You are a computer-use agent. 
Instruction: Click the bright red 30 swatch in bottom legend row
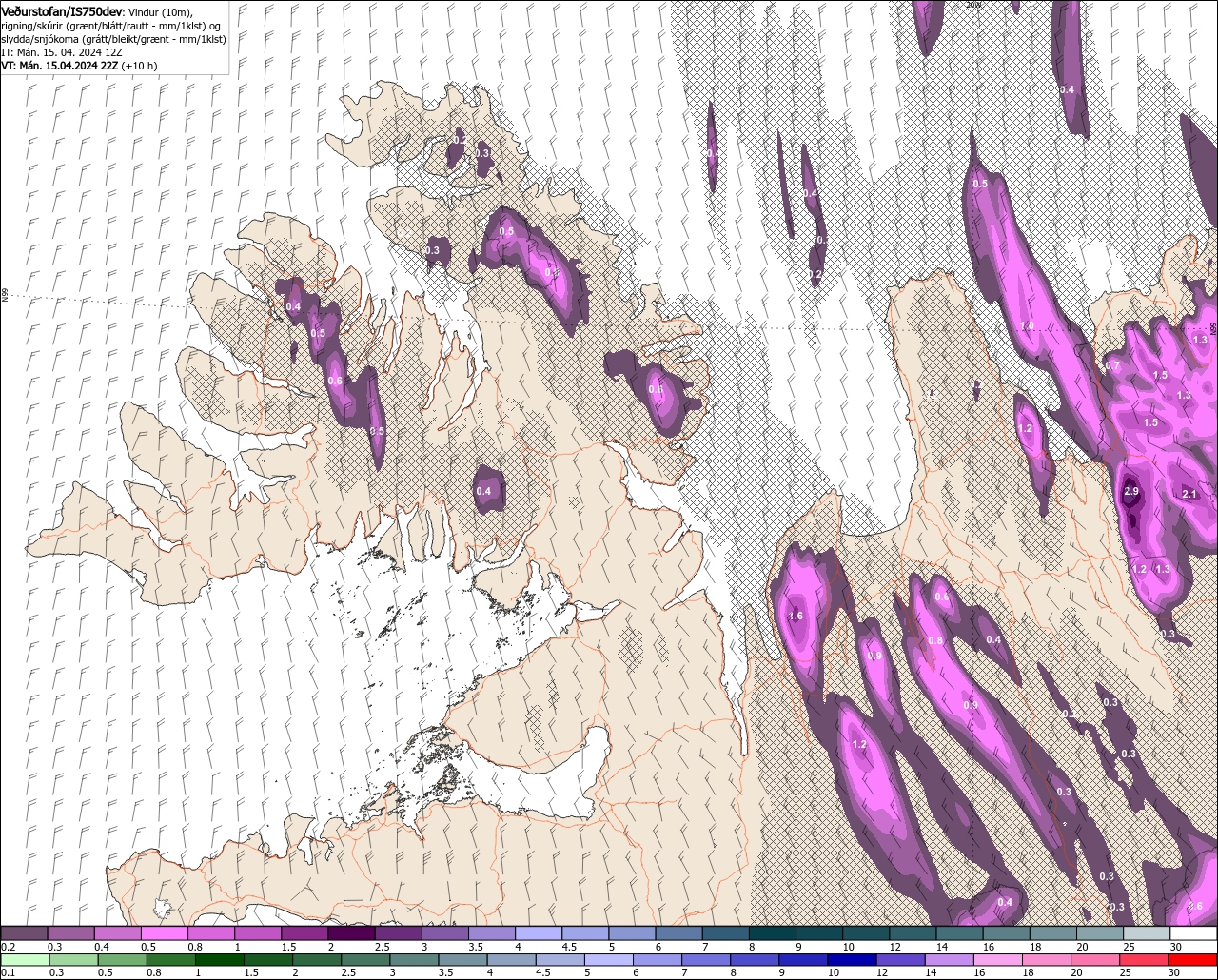click(x=1192, y=960)
